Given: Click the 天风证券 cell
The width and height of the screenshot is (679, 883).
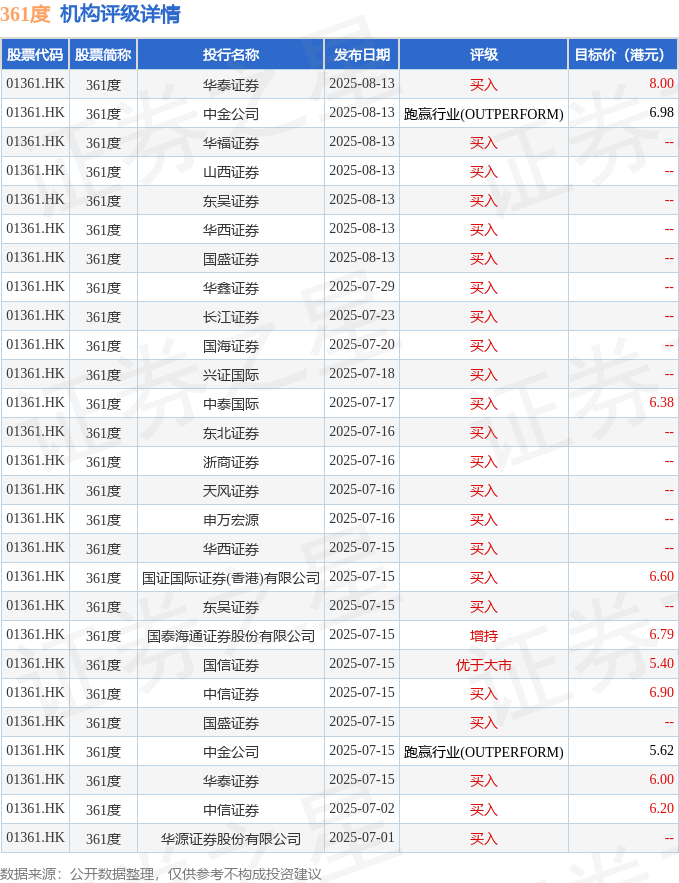Looking at the screenshot, I should point(231,491).
